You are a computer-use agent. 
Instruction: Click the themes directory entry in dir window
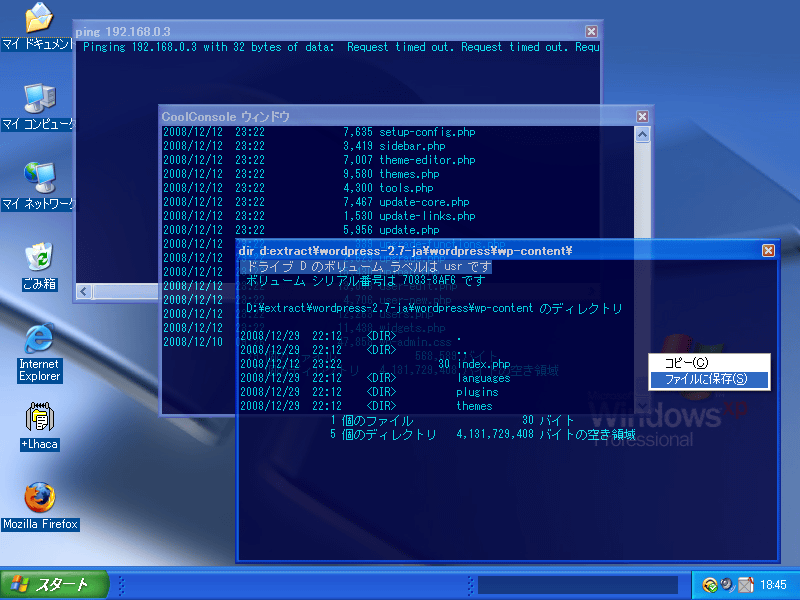point(366,406)
